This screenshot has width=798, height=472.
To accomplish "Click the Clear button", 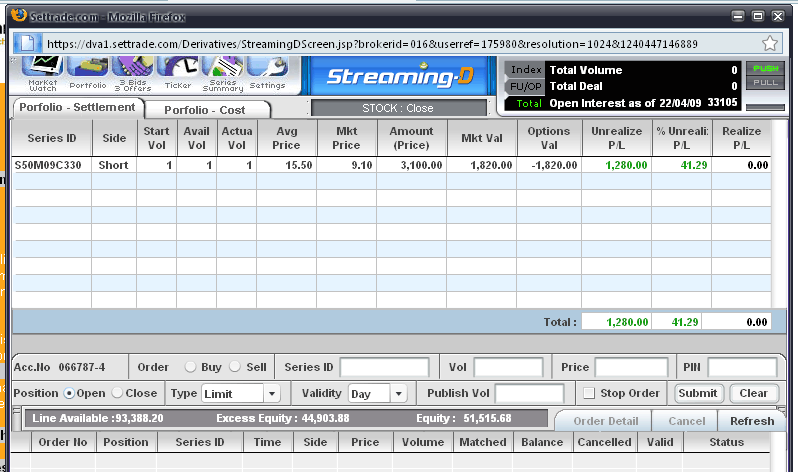I will (x=753, y=393).
